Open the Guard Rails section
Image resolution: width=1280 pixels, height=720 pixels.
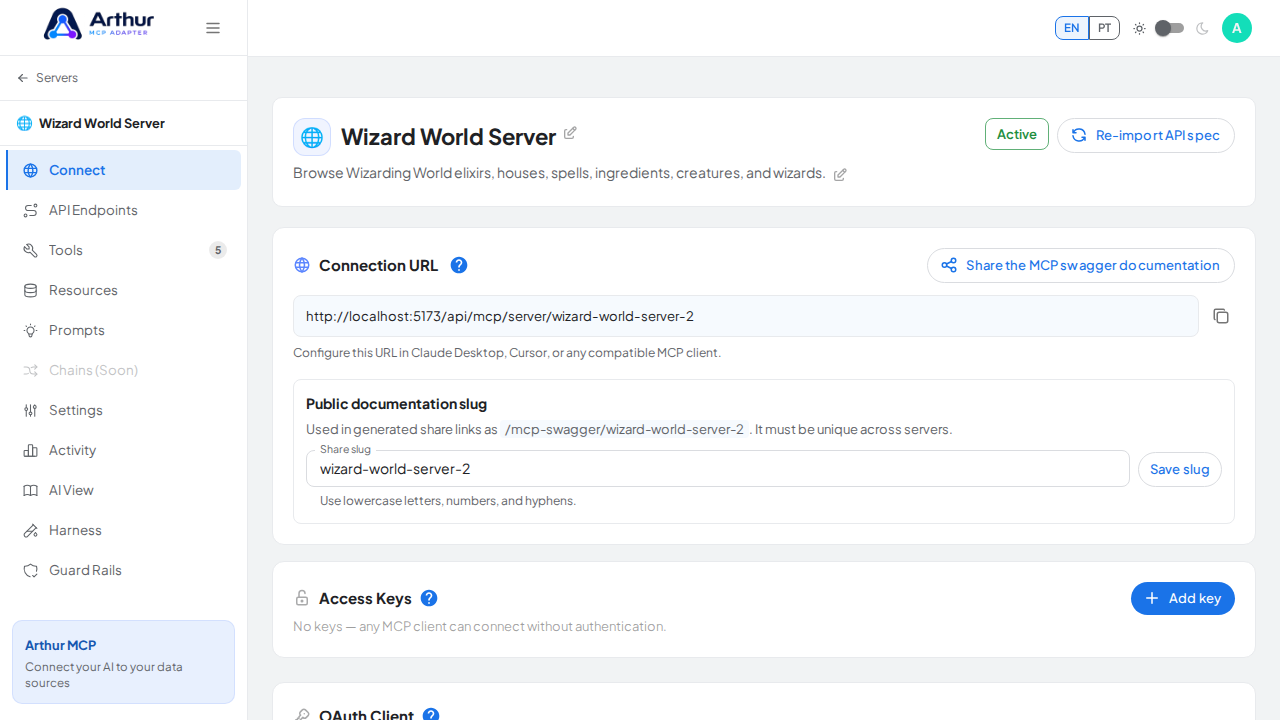124,570
